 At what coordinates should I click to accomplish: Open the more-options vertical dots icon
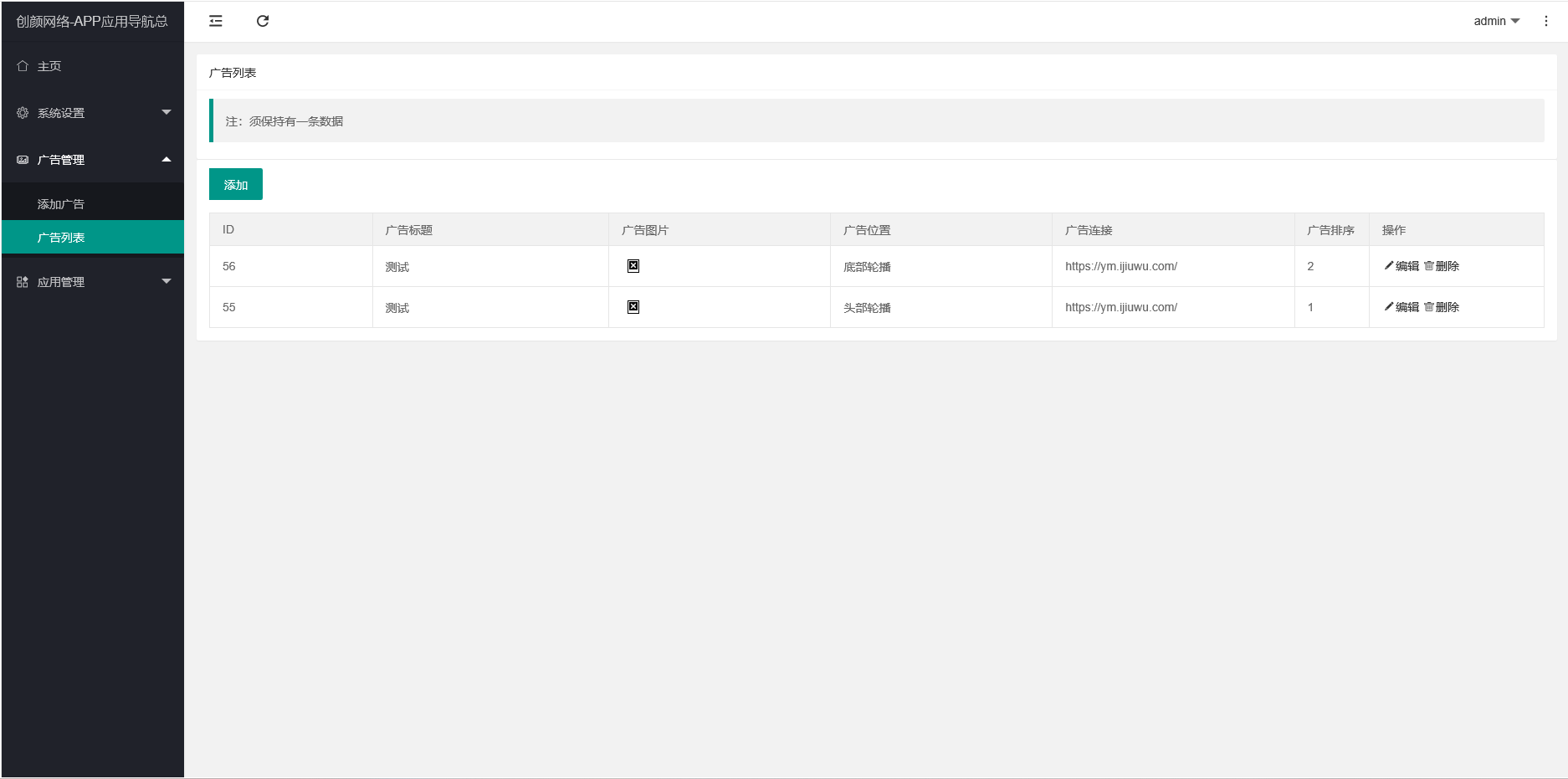click(x=1546, y=21)
